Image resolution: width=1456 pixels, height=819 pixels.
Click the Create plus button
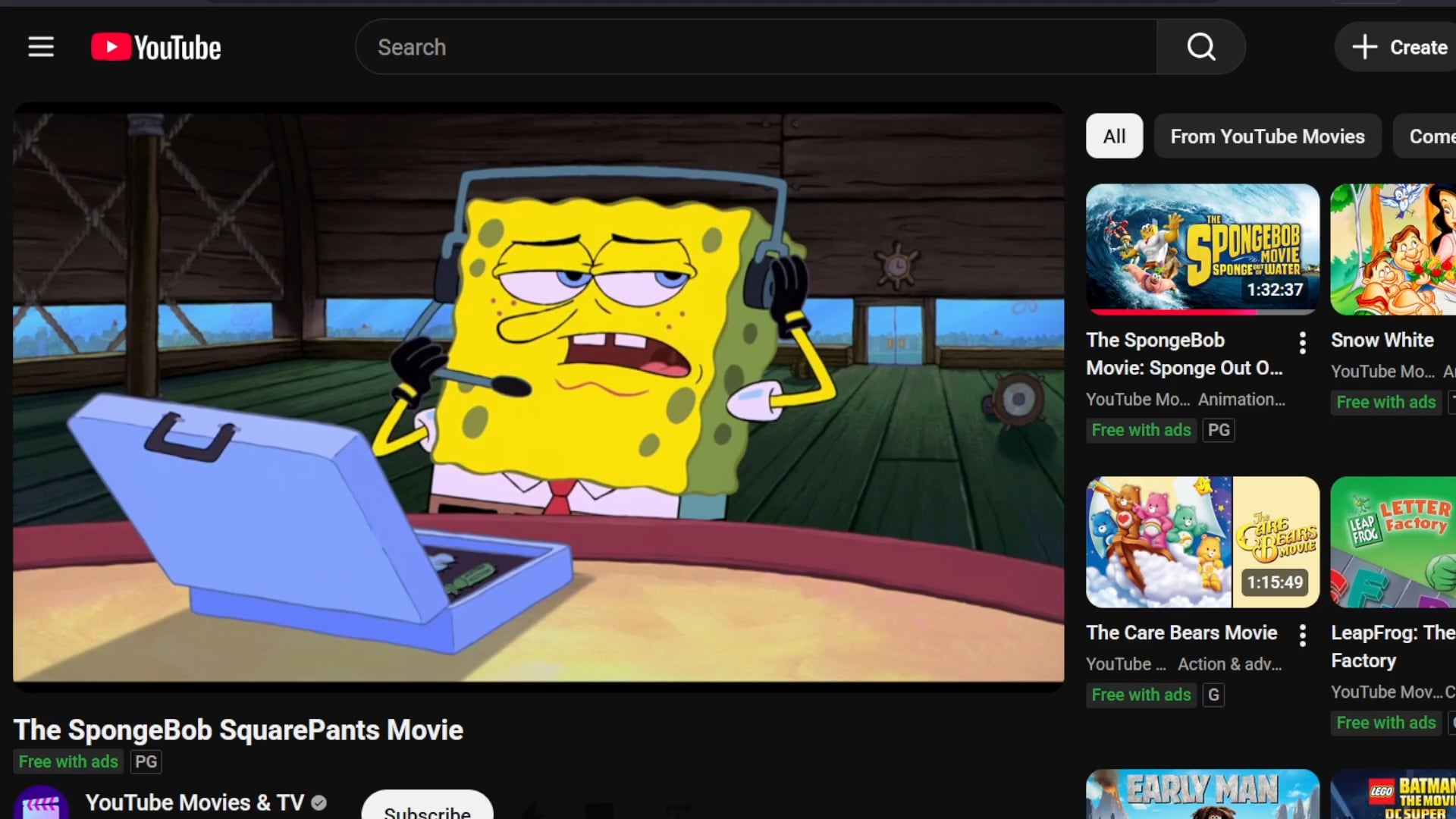tap(1400, 47)
